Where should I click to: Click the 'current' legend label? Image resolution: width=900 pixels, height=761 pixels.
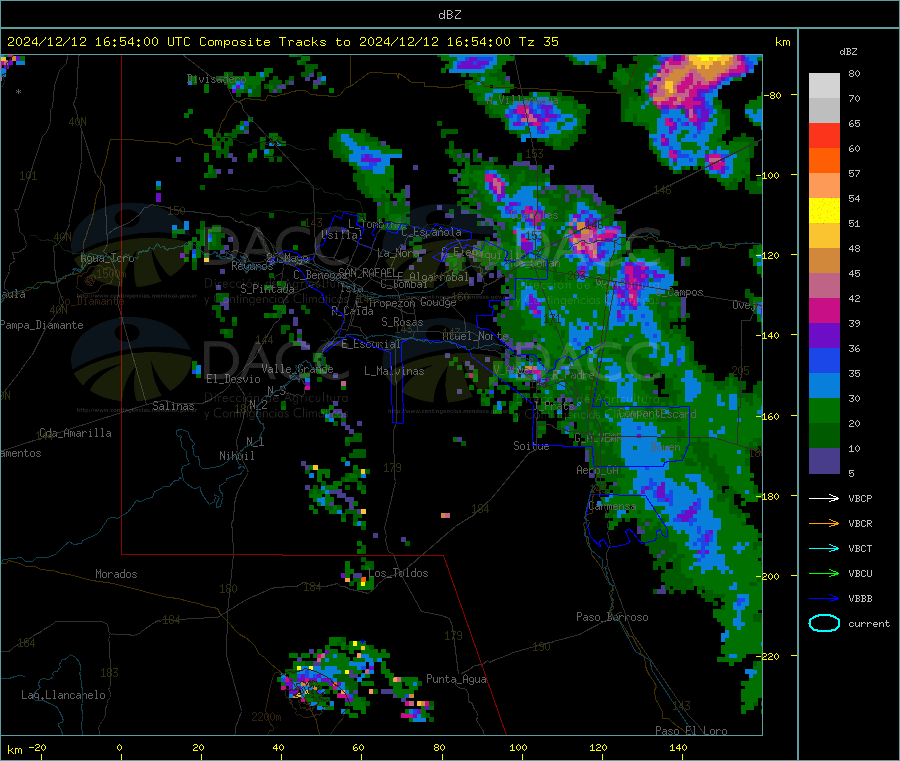869,623
